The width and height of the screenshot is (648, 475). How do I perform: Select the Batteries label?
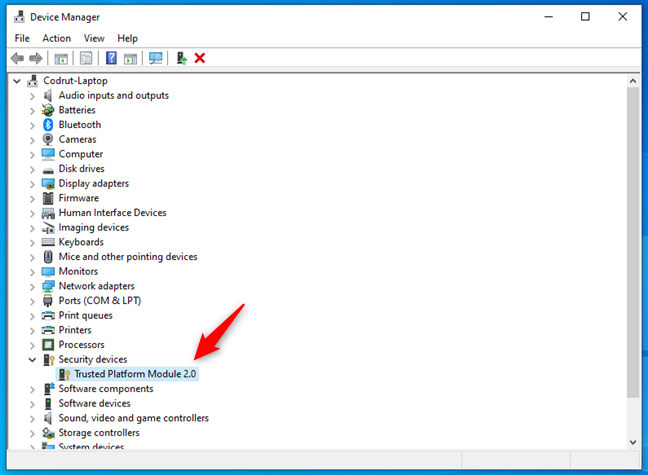coord(77,110)
